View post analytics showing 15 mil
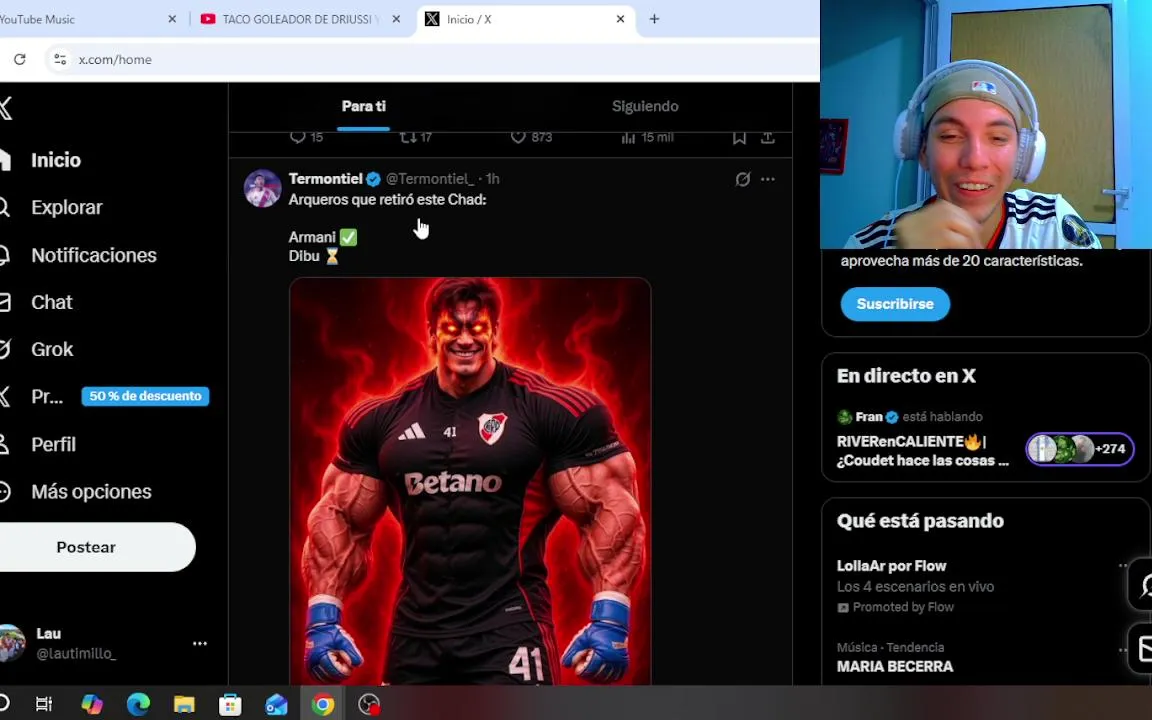The image size is (1152, 720). (647, 137)
